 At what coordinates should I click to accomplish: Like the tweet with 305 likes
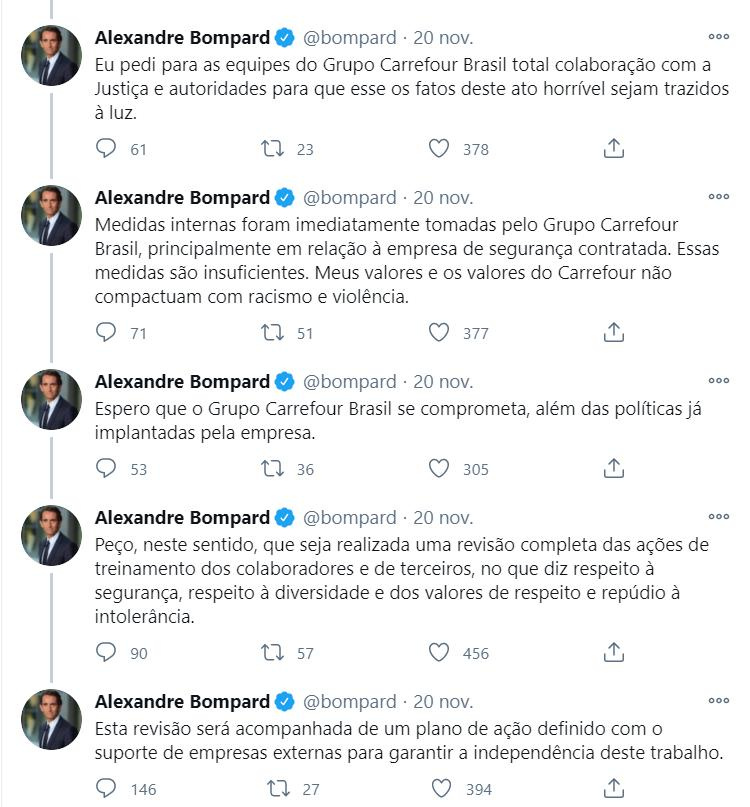pyautogui.click(x=438, y=468)
